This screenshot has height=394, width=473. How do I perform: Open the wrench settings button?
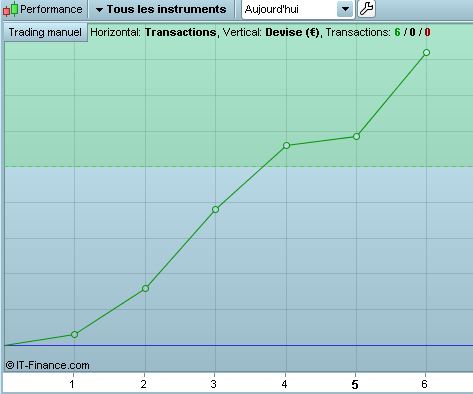point(366,9)
